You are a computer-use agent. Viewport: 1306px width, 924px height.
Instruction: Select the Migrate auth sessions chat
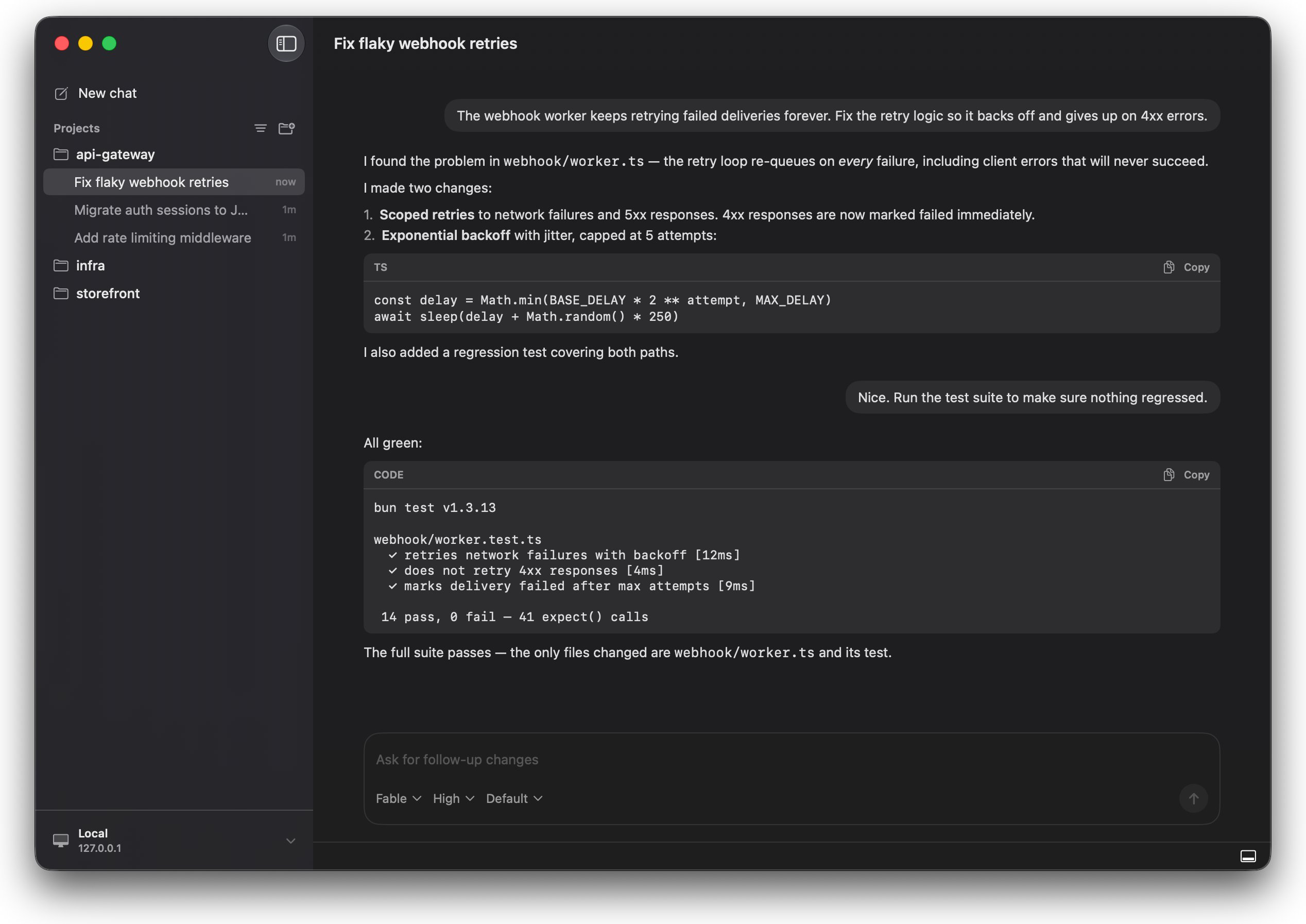click(174, 210)
